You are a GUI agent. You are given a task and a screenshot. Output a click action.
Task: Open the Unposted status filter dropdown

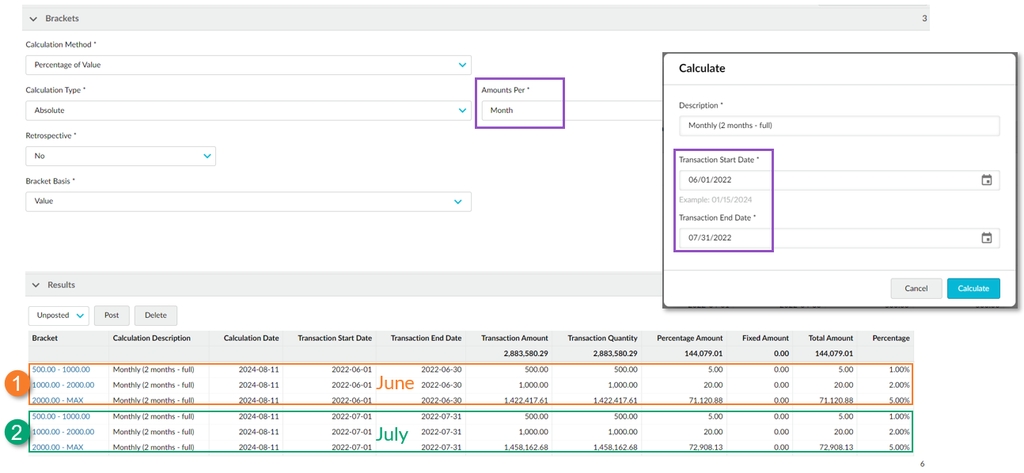click(59, 316)
